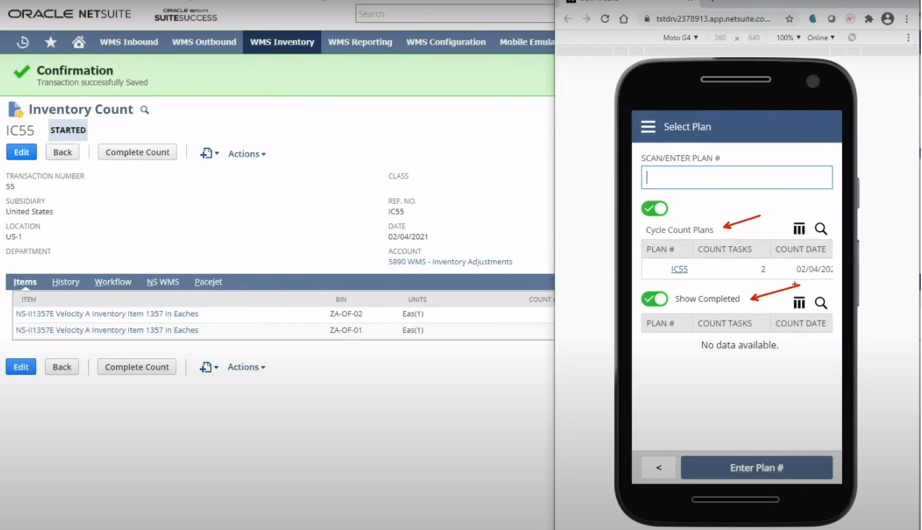Open the item link in bin ZA-OF-02 row
This screenshot has height=530, width=922.
pos(107,314)
